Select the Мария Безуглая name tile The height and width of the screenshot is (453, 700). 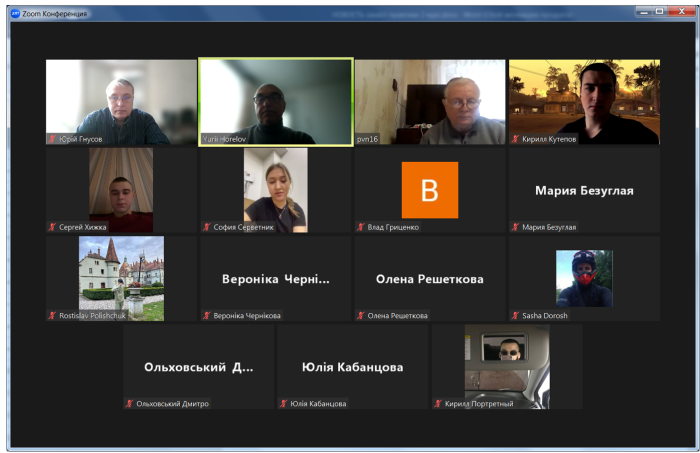click(584, 190)
